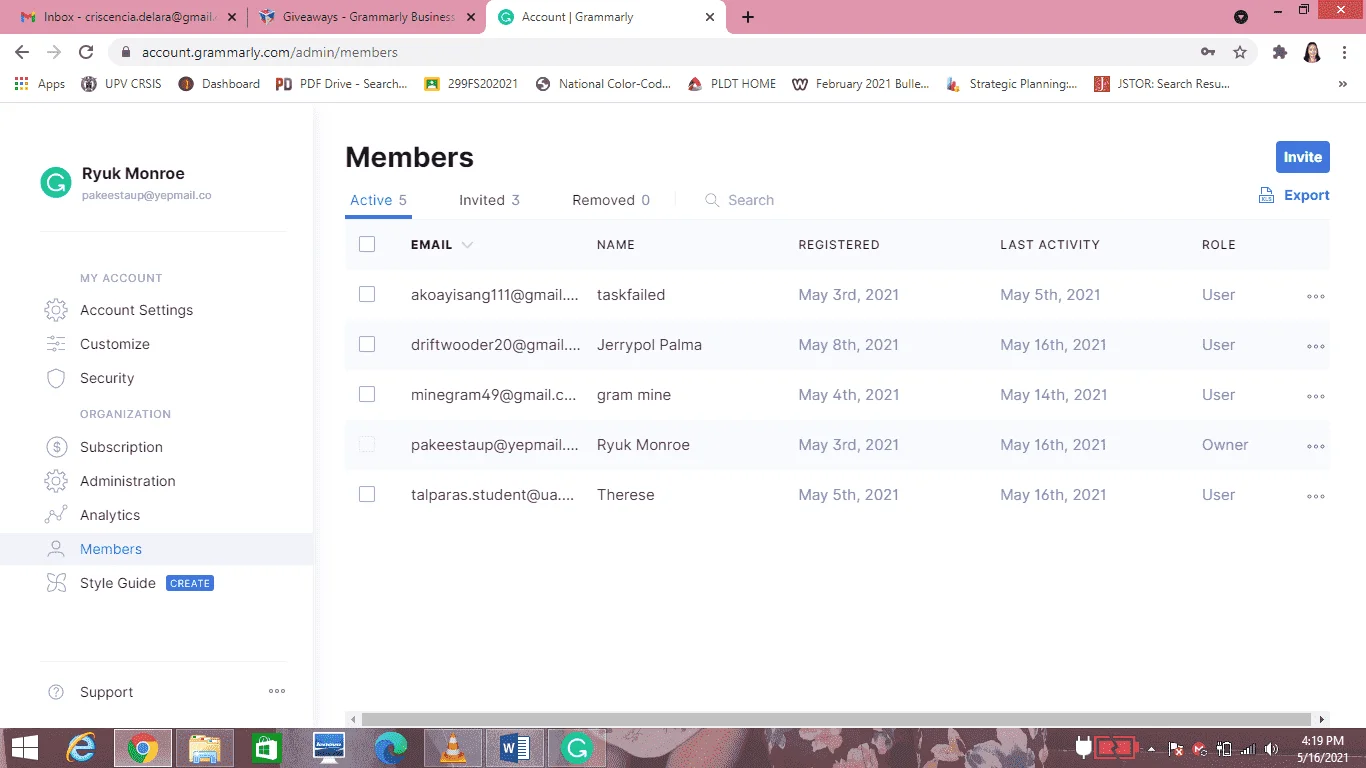Open more options next to Support

pyautogui.click(x=277, y=691)
